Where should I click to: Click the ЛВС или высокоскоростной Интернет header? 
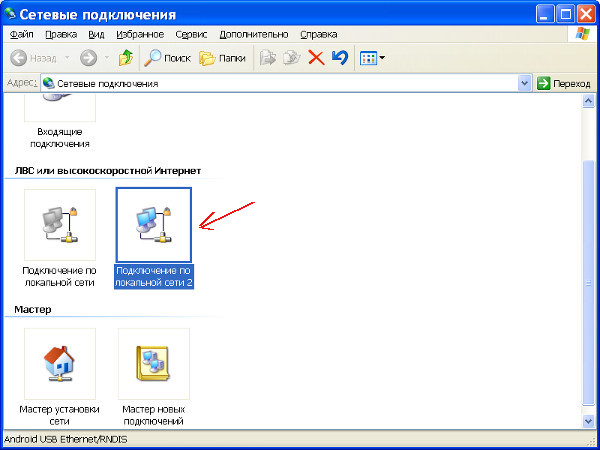click(x=108, y=171)
